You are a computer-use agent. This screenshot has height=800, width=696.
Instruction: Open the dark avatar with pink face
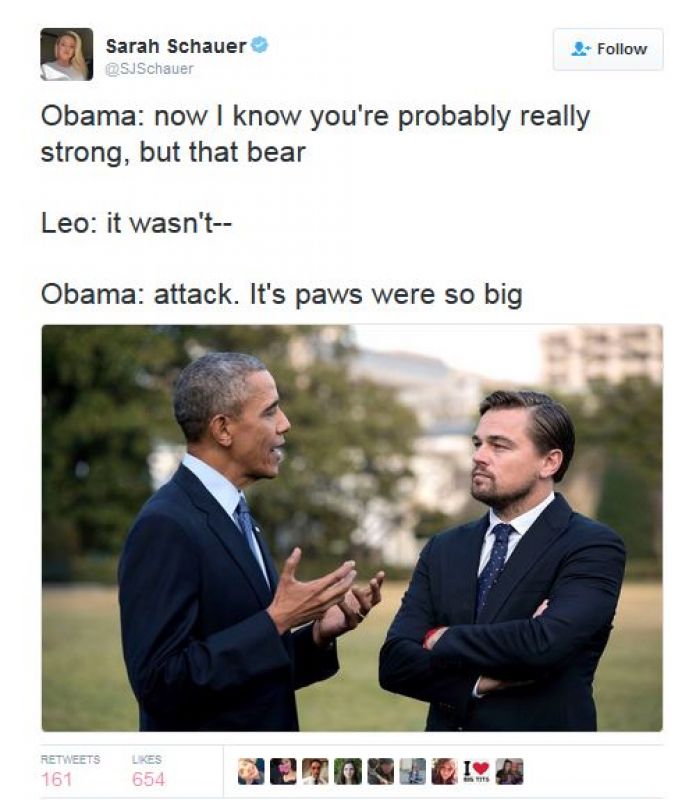click(283, 771)
